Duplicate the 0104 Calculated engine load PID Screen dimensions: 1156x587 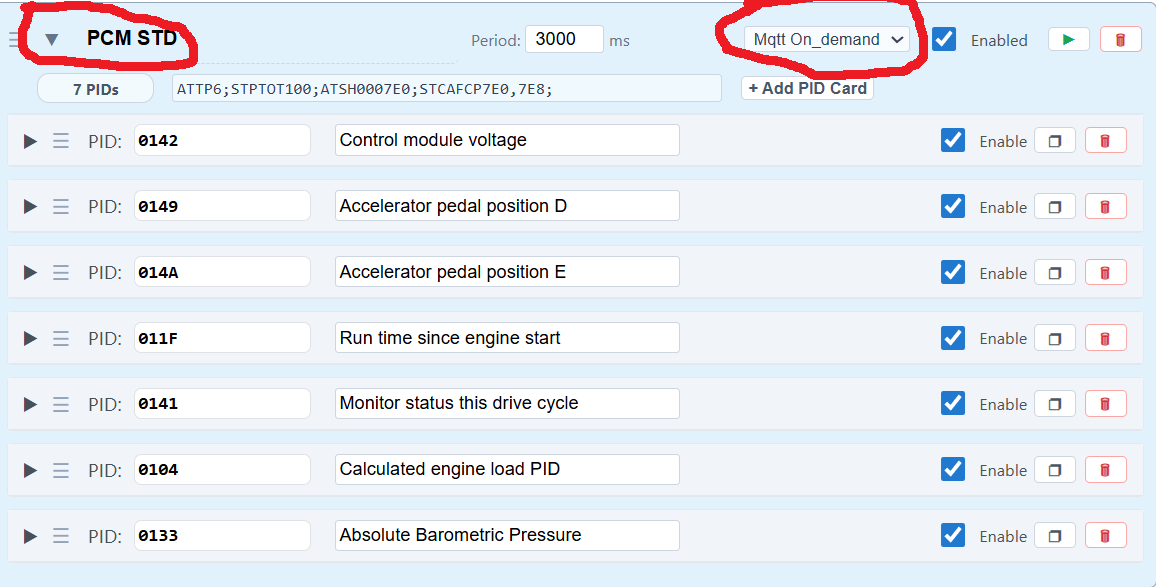pyautogui.click(x=1055, y=470)
